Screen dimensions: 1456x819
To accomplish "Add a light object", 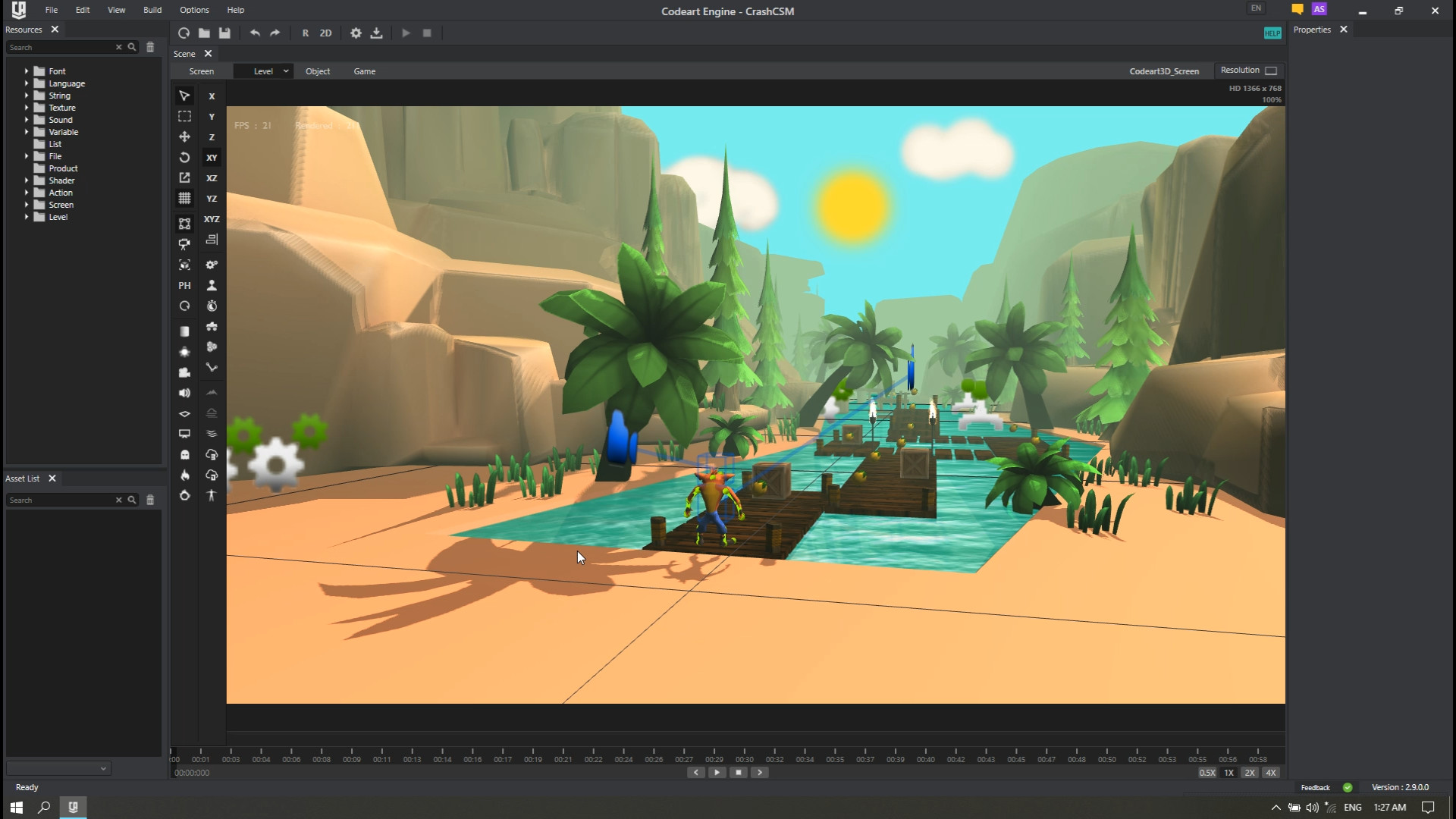I will pyautogui.click(x=184, y=352).
